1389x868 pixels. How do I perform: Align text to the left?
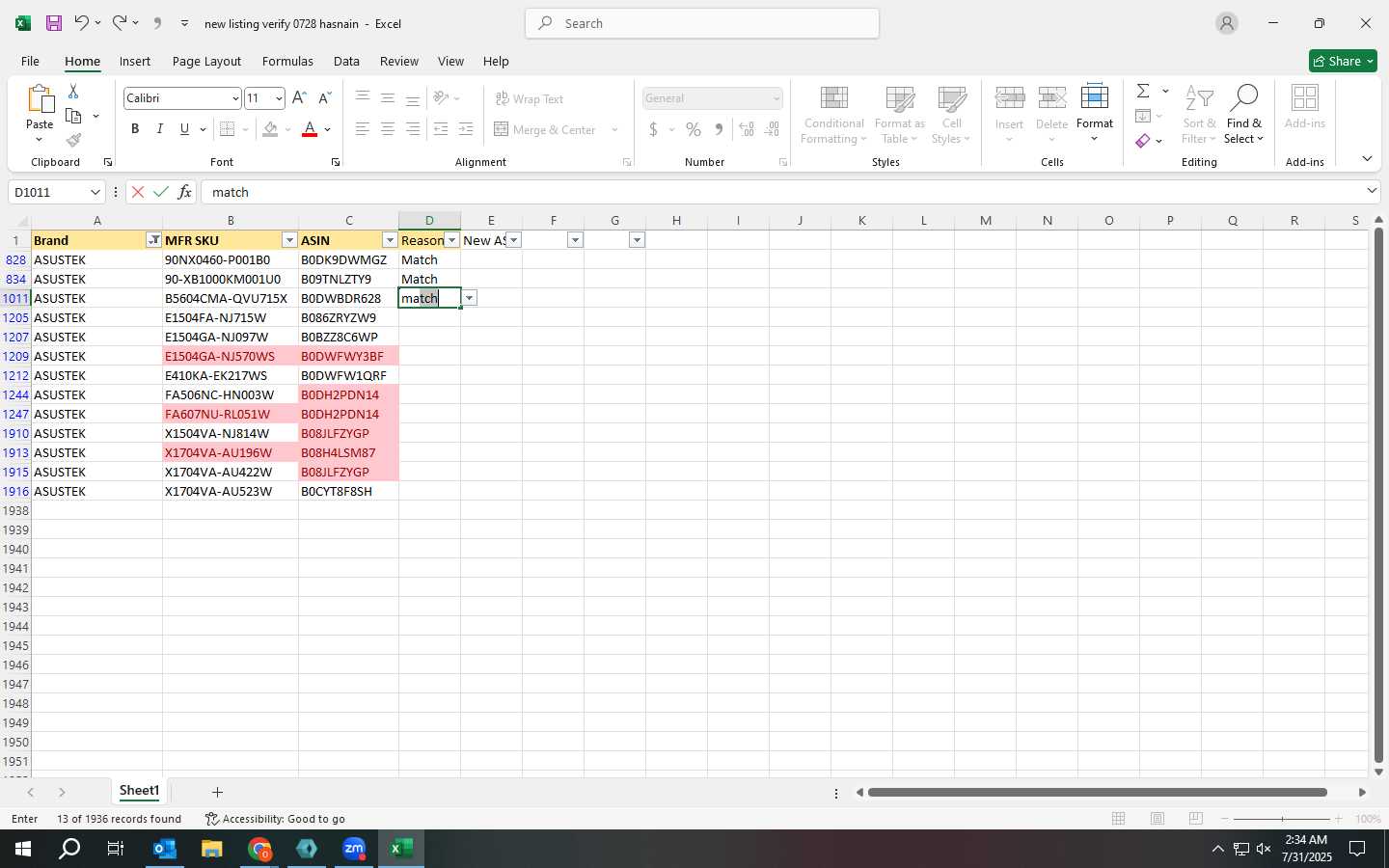pyautogui.click(x=363, y=129)
